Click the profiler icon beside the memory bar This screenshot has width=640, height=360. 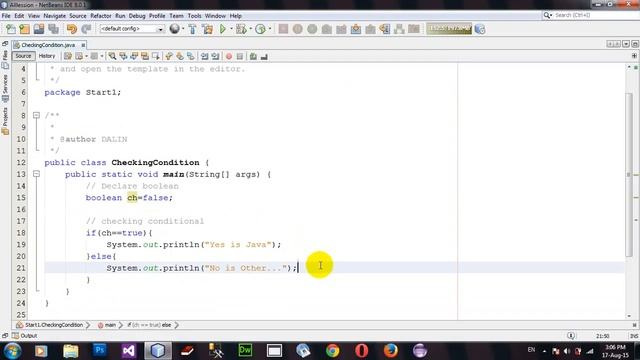click(480, 29)
